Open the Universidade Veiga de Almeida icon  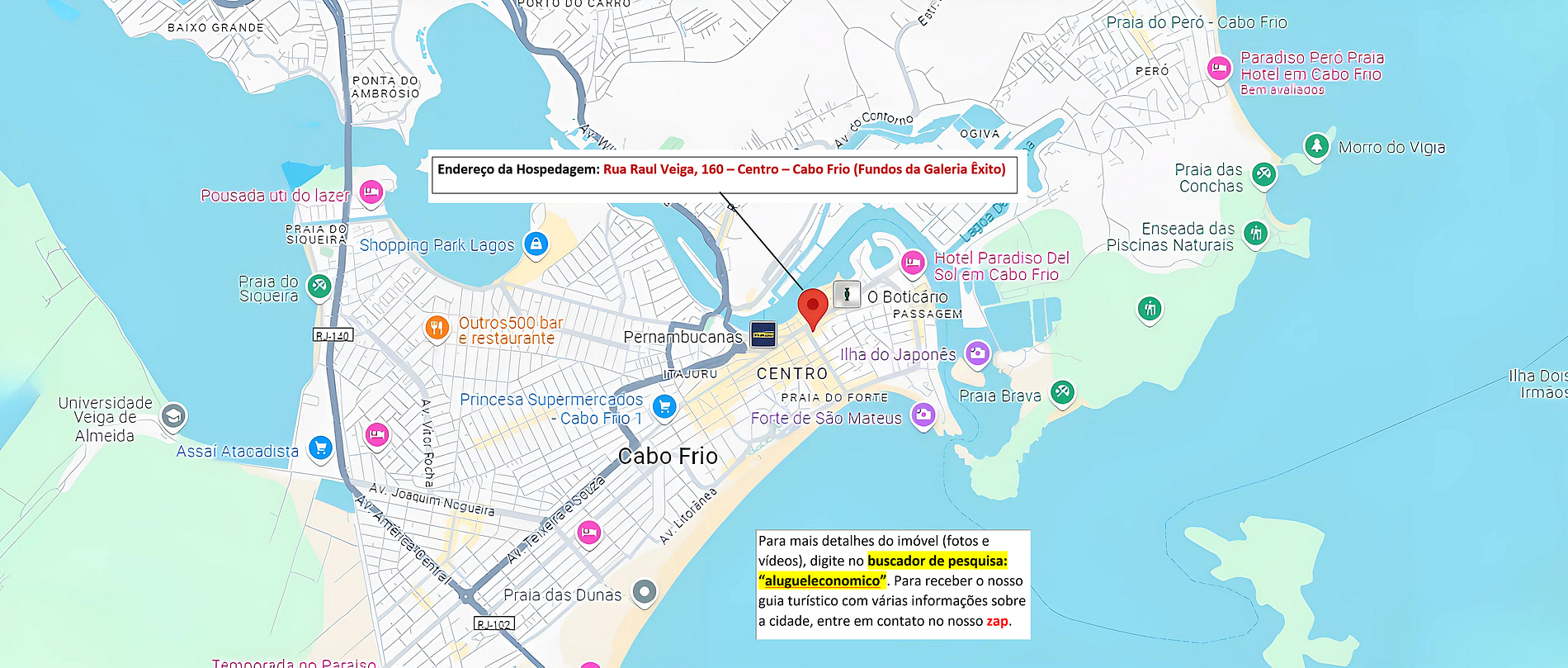[x=173, y=416]
